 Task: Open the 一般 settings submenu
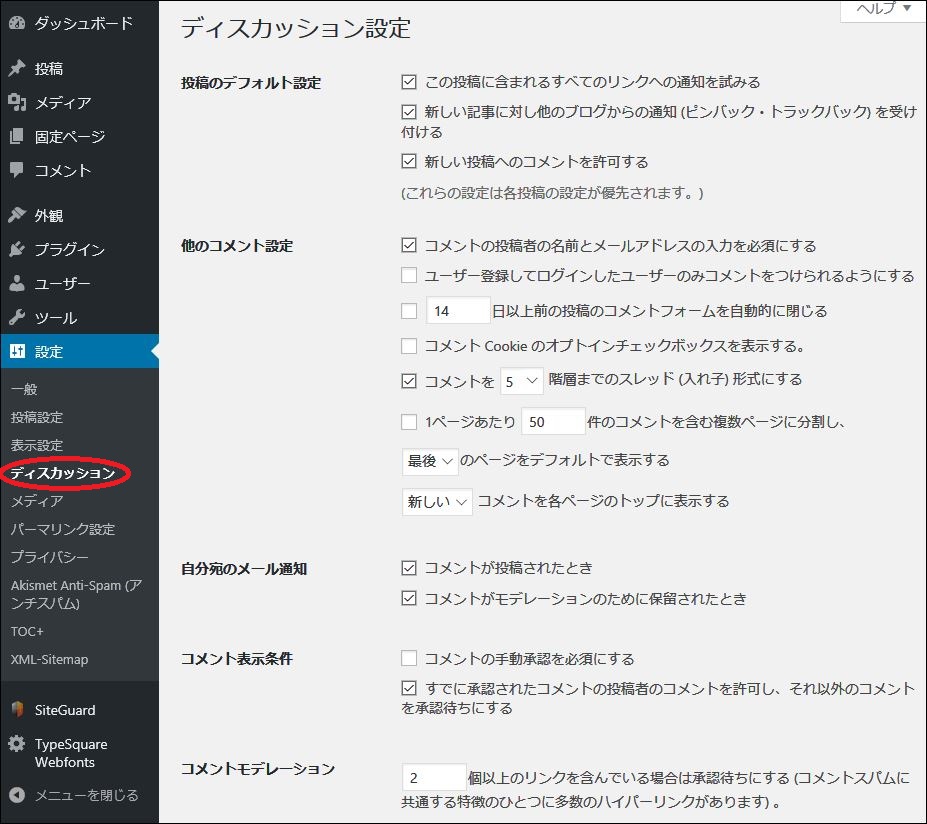(x=24, y=389)
